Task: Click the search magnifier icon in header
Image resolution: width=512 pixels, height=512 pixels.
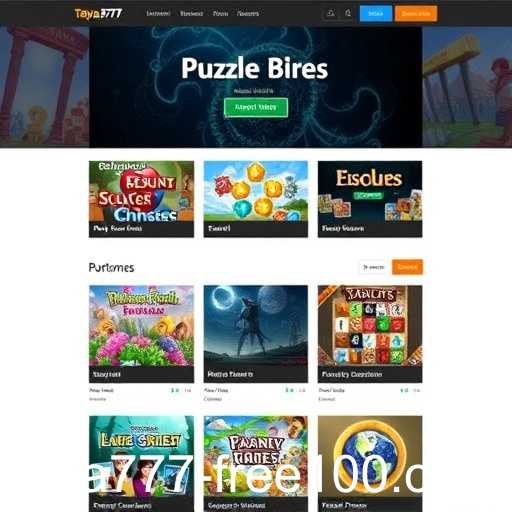Action: [348, 14]
